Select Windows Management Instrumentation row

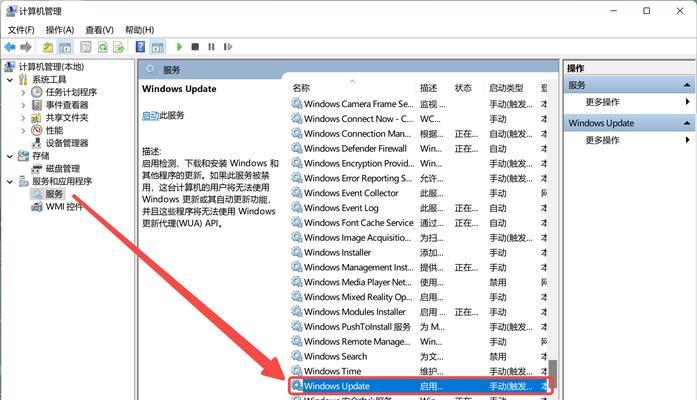click(419, 267)
